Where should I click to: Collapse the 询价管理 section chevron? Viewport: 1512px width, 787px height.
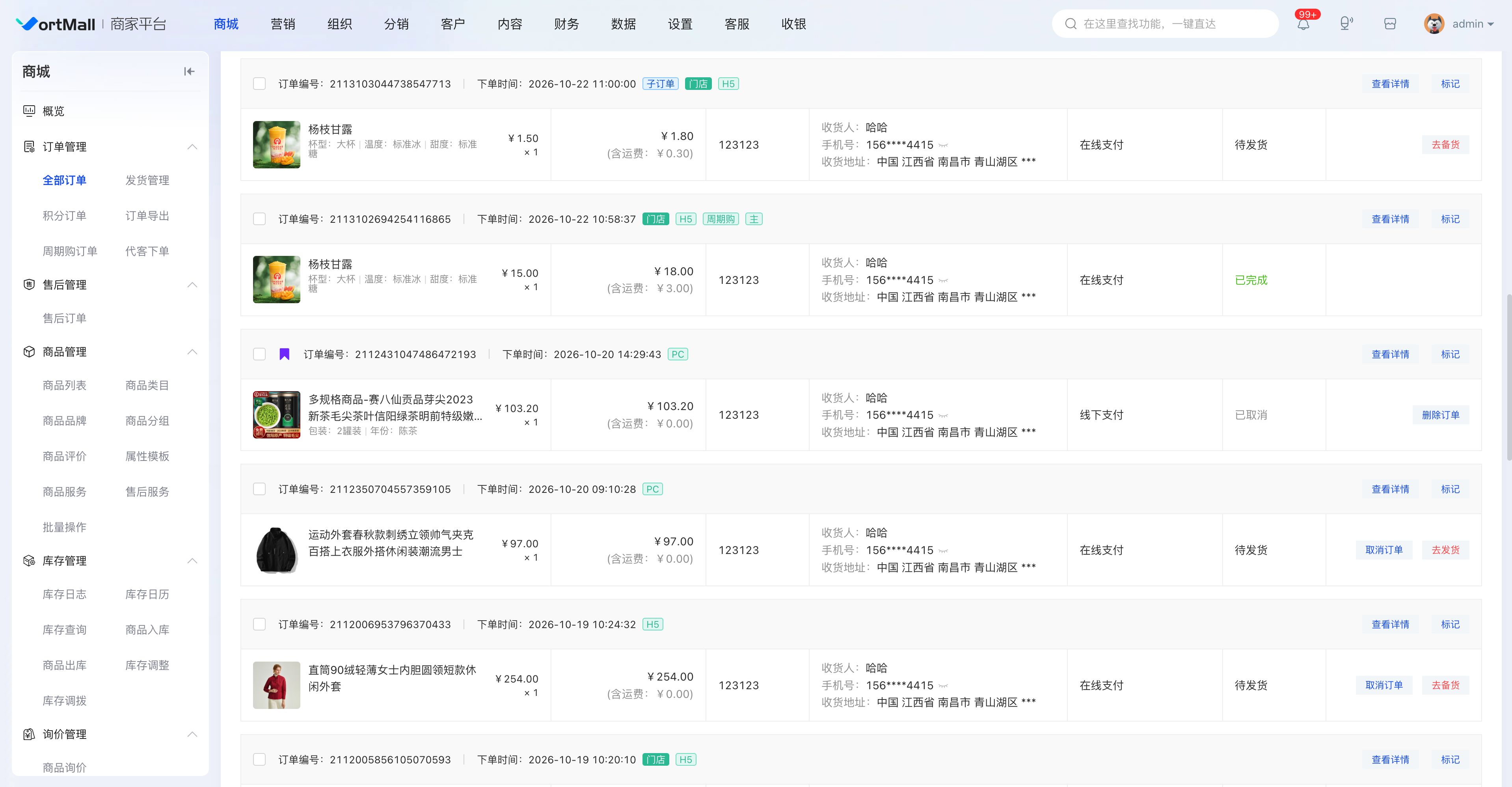point(192,734)
